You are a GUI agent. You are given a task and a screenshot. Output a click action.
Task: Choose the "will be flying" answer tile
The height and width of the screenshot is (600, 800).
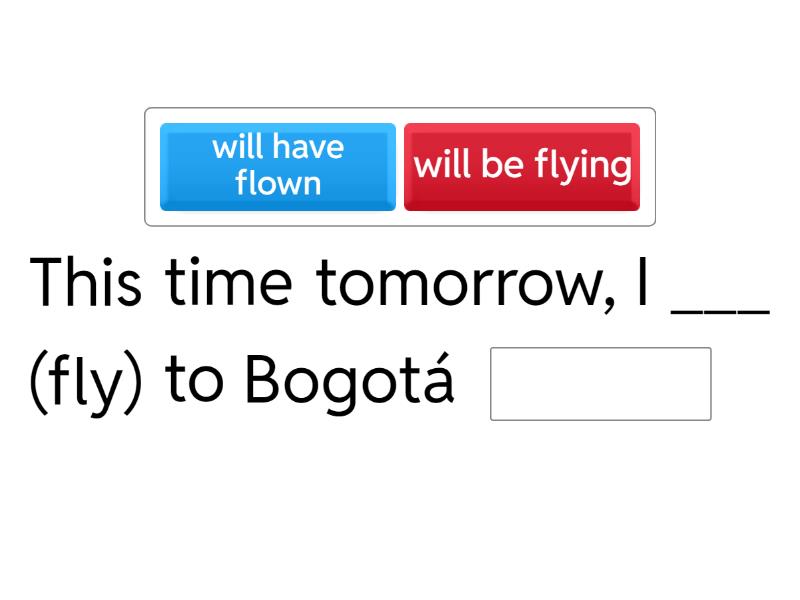522,166
